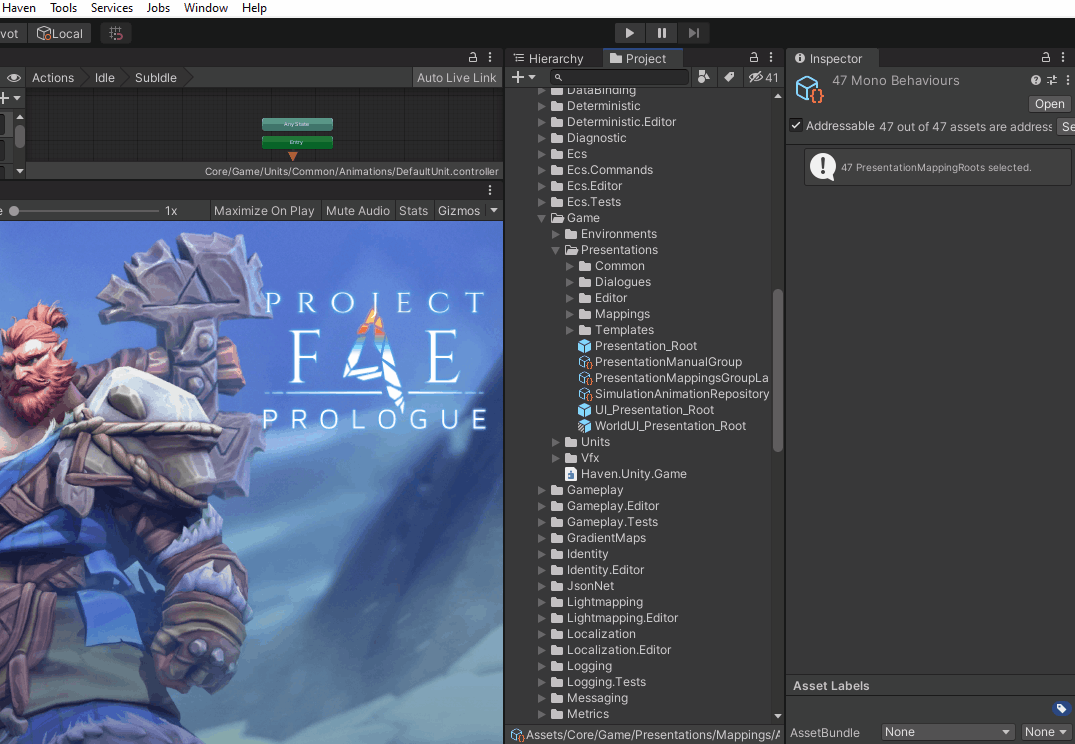Select the Localization.Editor folder
Screen dimensions: 1075x744
click(x=610, y=650)
